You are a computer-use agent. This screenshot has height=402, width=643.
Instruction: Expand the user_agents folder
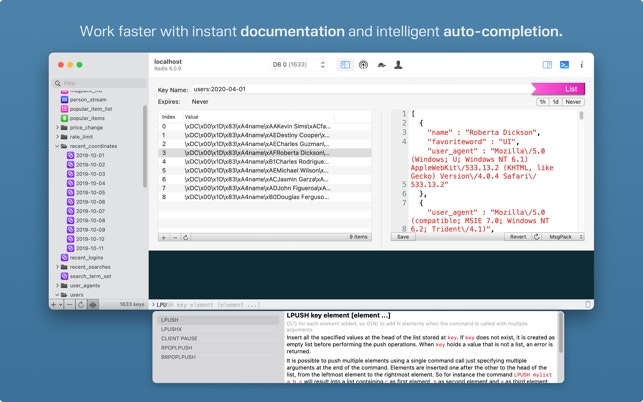(57, 286)
